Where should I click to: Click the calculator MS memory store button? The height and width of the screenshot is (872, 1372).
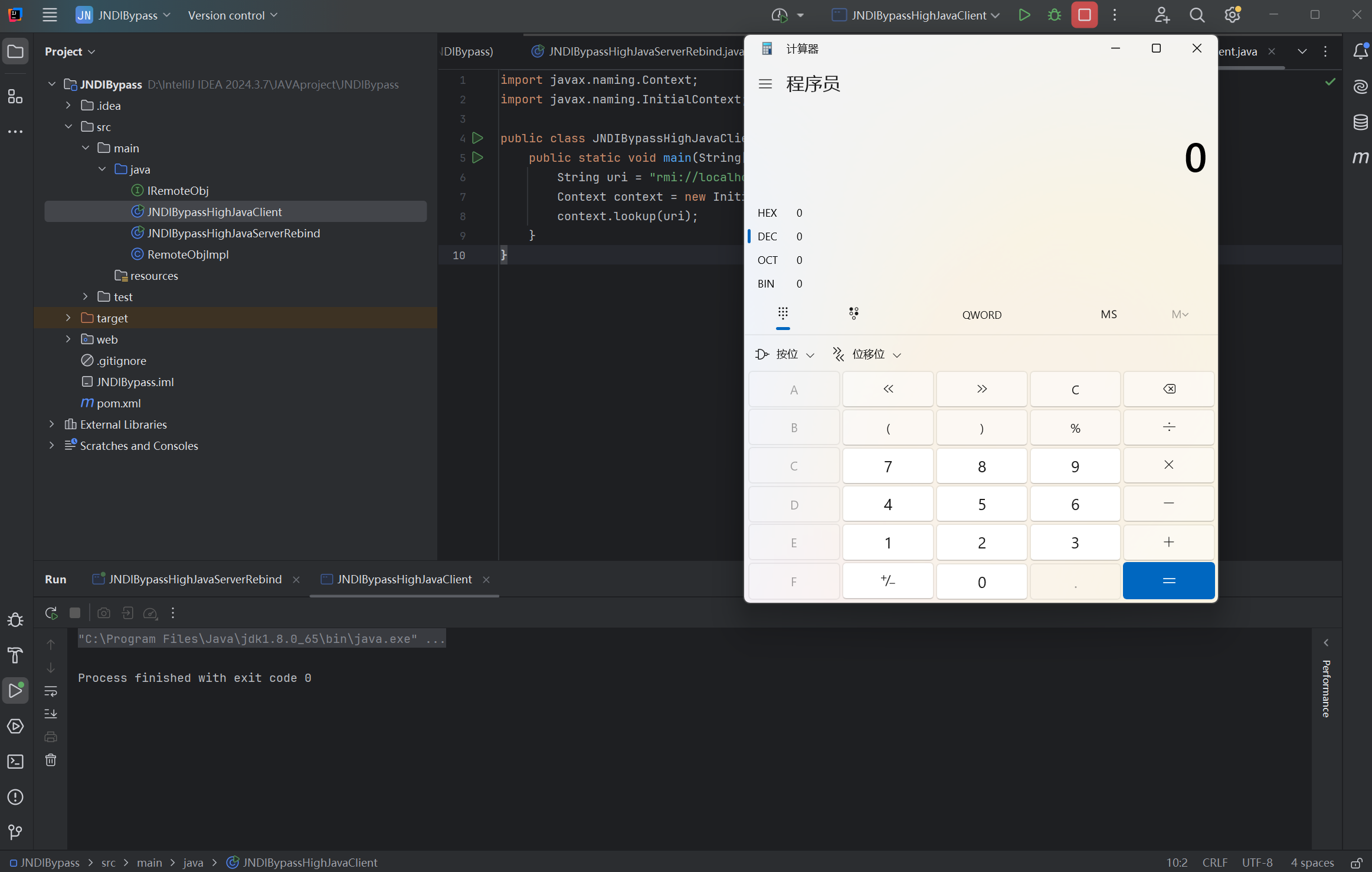click(1109, 315)
